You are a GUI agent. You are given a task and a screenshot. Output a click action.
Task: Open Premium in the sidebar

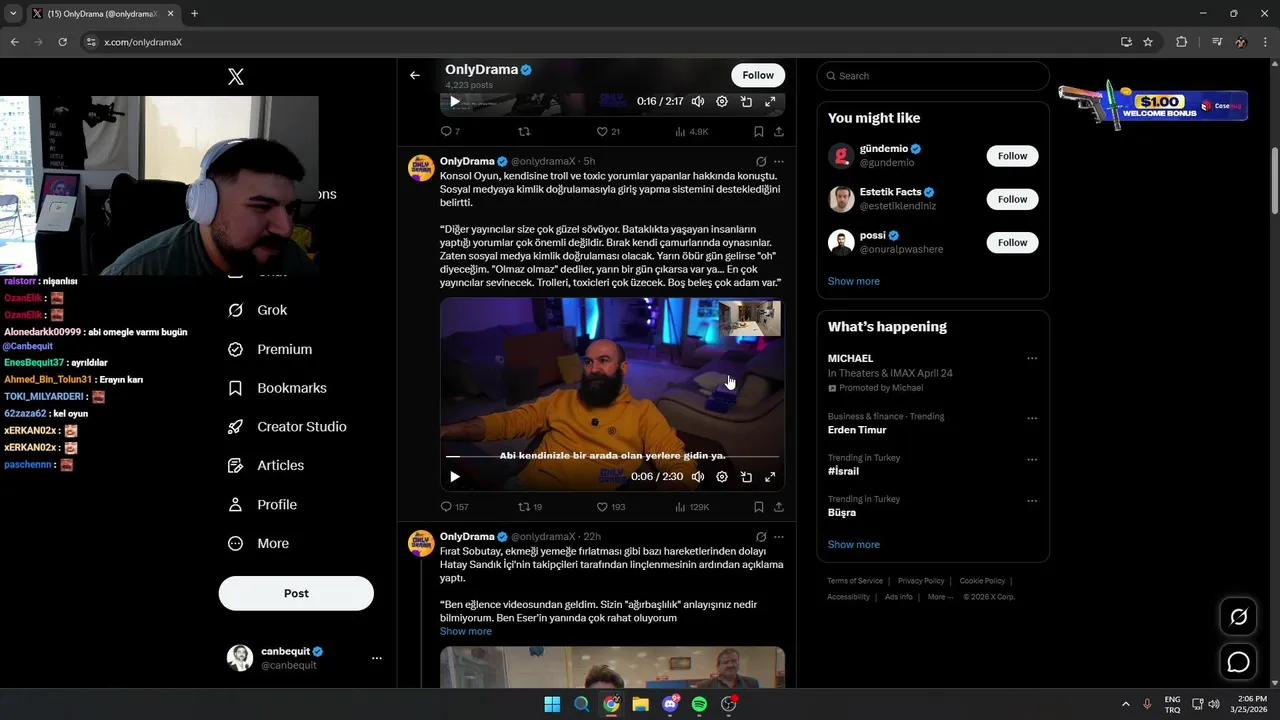270,349
